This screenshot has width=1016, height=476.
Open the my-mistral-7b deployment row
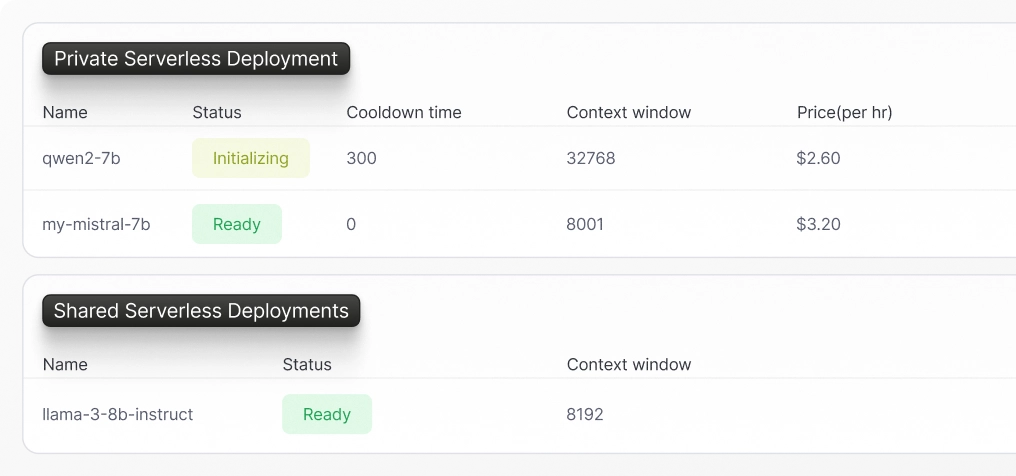520,224
